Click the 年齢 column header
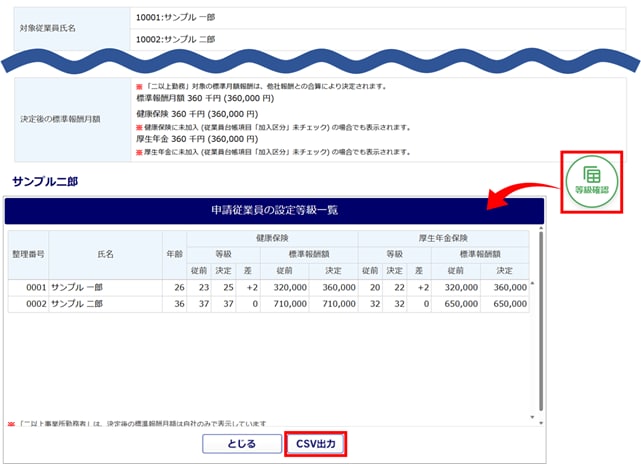 coord(175,255)
